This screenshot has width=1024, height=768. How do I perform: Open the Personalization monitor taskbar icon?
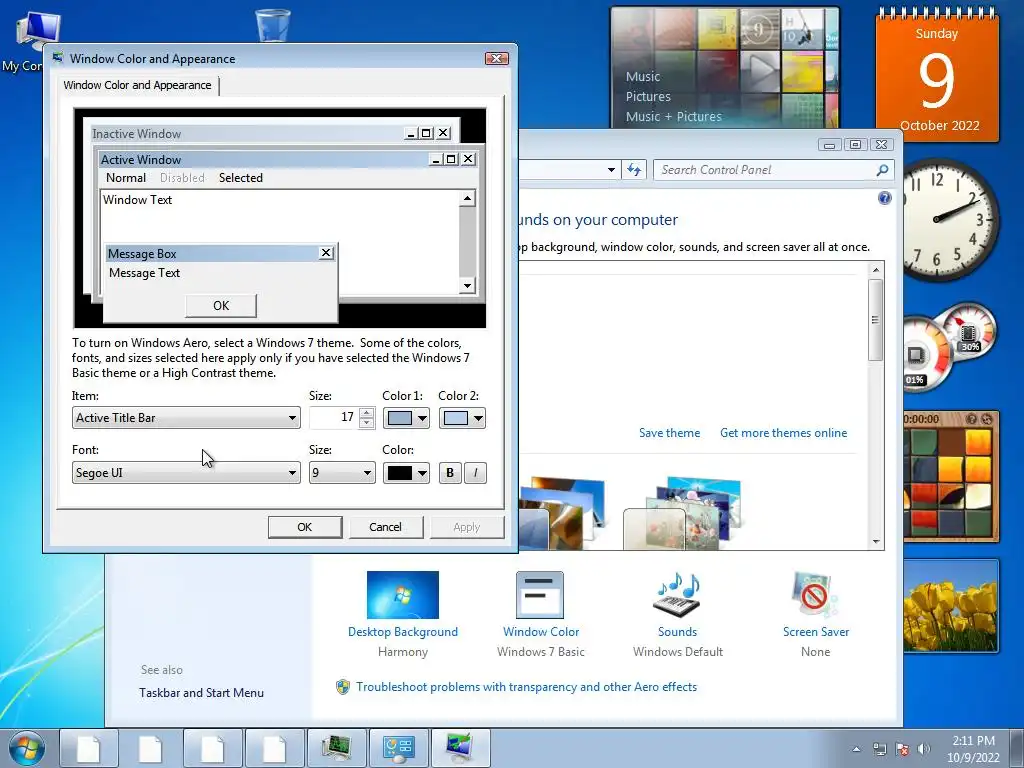[461, 748]
